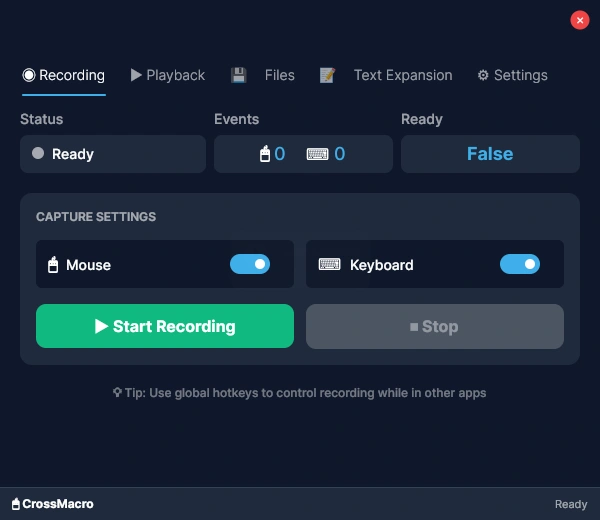600x520 pixels.
Task: Click the CrossMacro logo in the footer
Action: point(52,504)
